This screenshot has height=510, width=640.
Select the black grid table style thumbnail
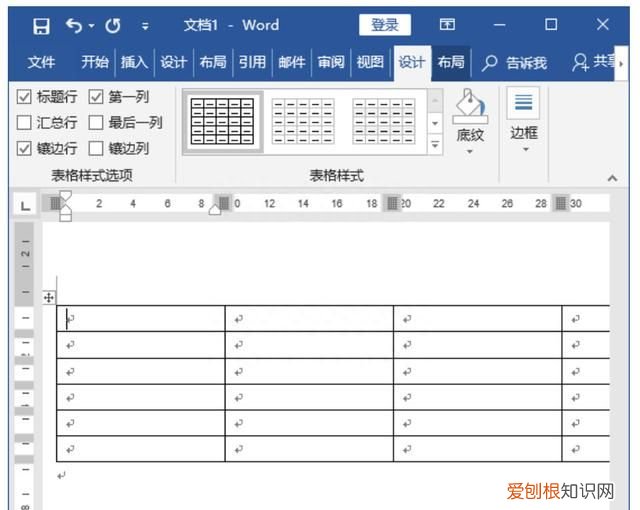(x=222, y=122)
